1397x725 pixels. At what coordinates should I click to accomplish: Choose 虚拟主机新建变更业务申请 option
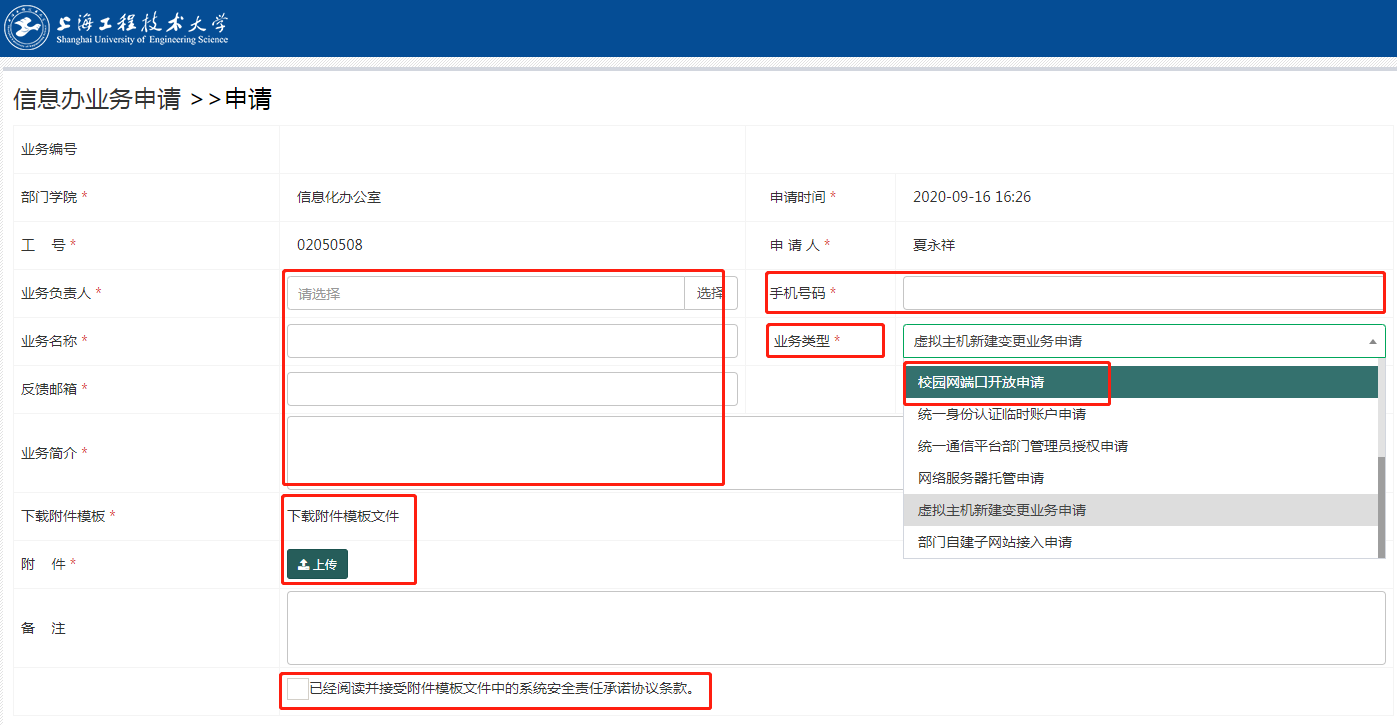(x=1001, y=510)
